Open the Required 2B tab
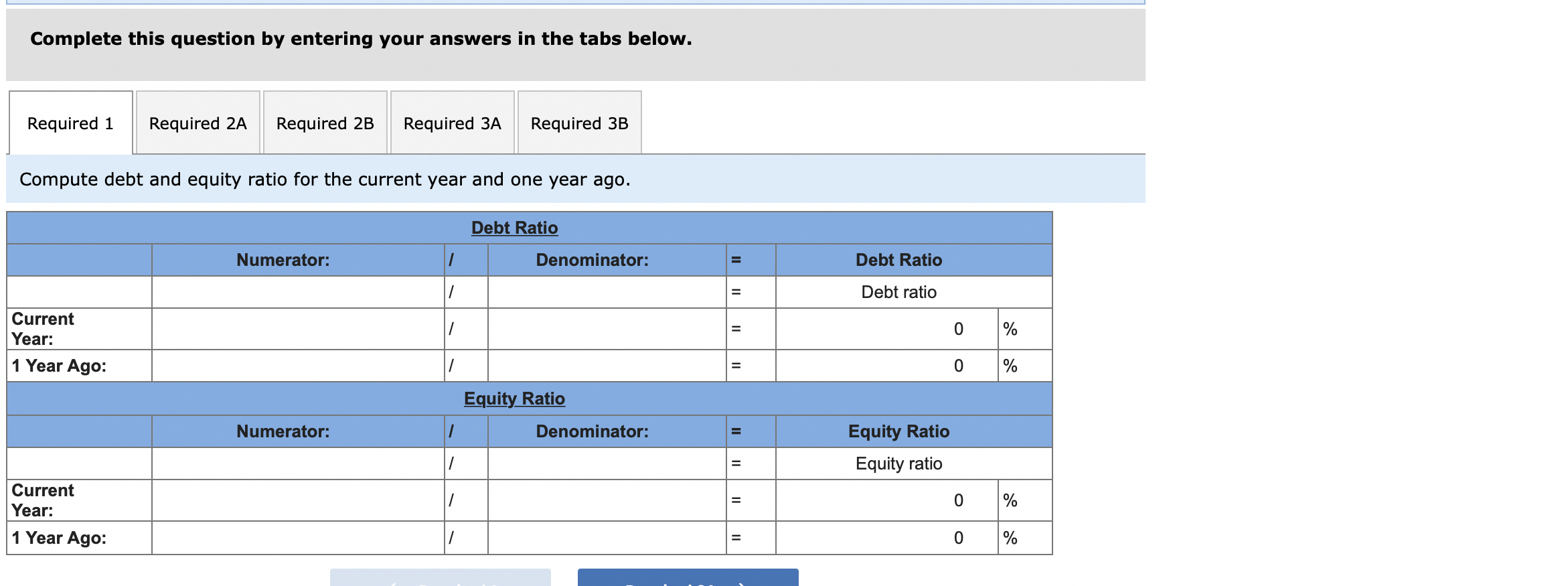The image size is (1568, 586). [x=325, y=123]
